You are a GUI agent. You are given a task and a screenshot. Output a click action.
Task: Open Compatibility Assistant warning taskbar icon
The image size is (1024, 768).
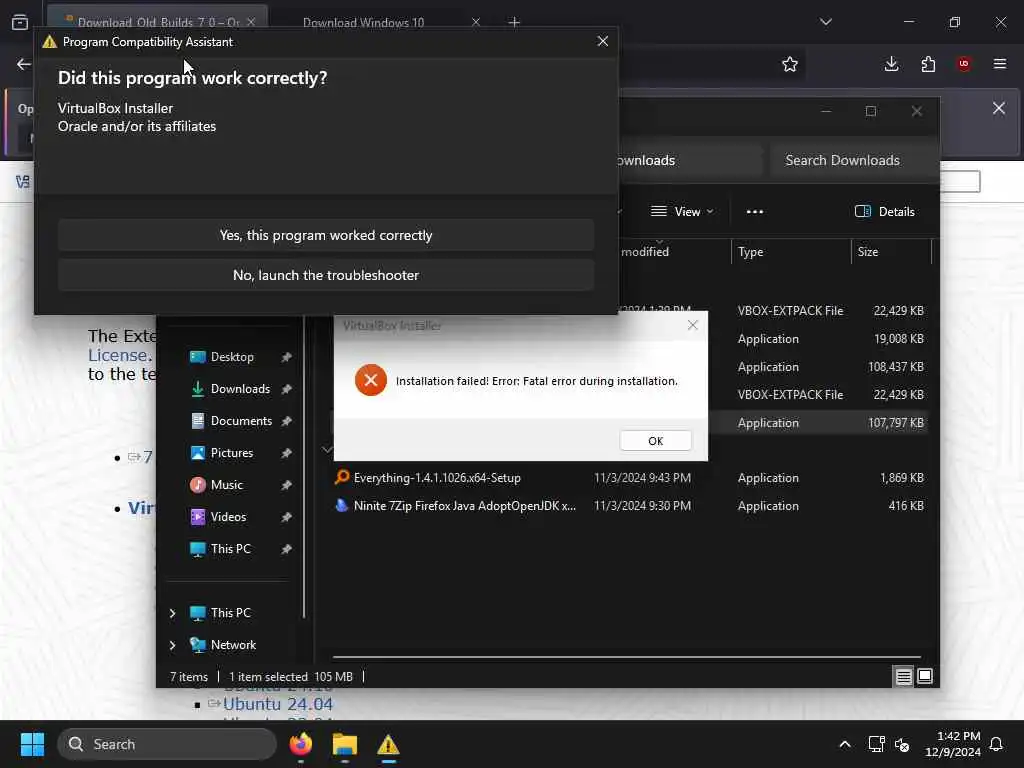[388, 744]
